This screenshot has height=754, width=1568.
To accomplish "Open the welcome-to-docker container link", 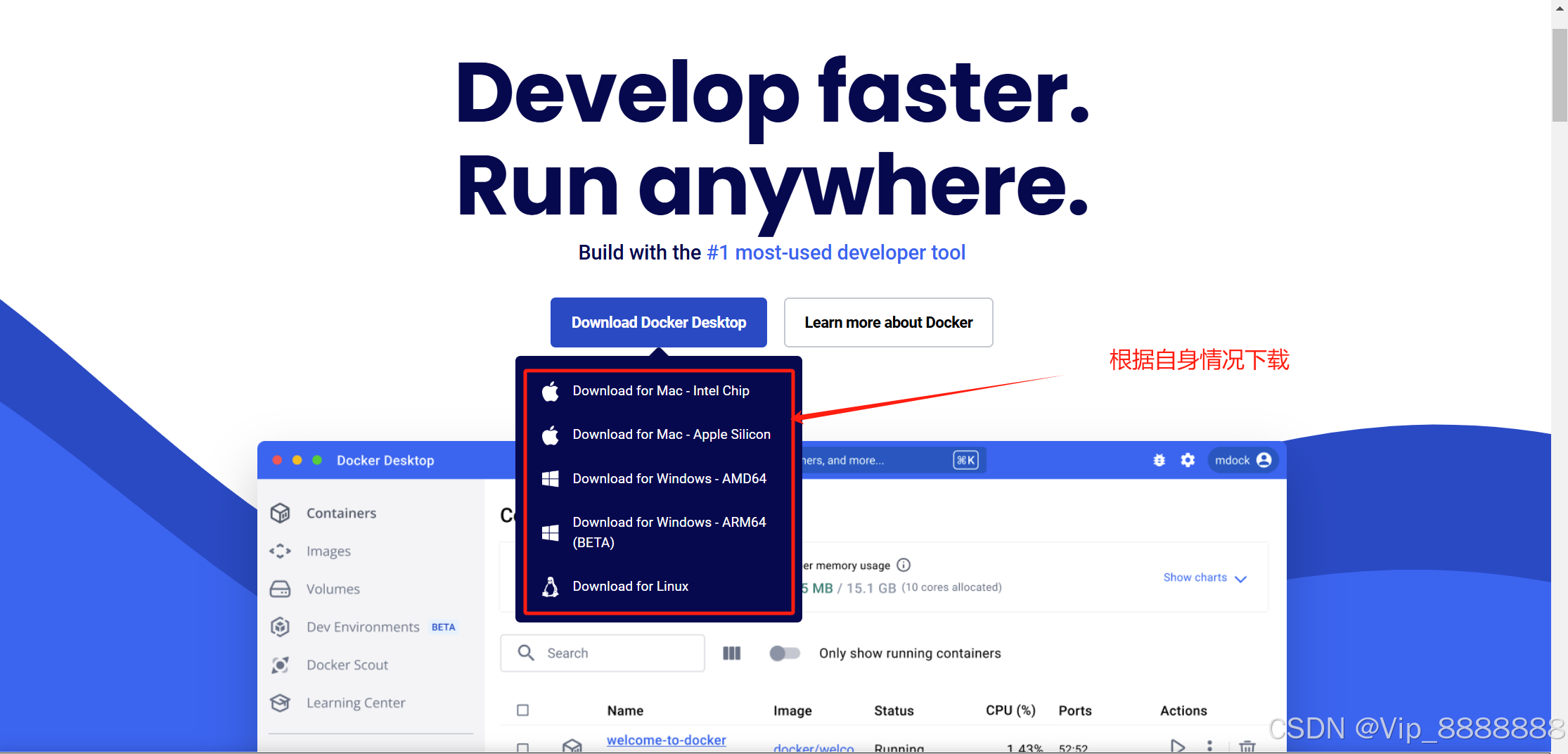I will tap(666, 741).
